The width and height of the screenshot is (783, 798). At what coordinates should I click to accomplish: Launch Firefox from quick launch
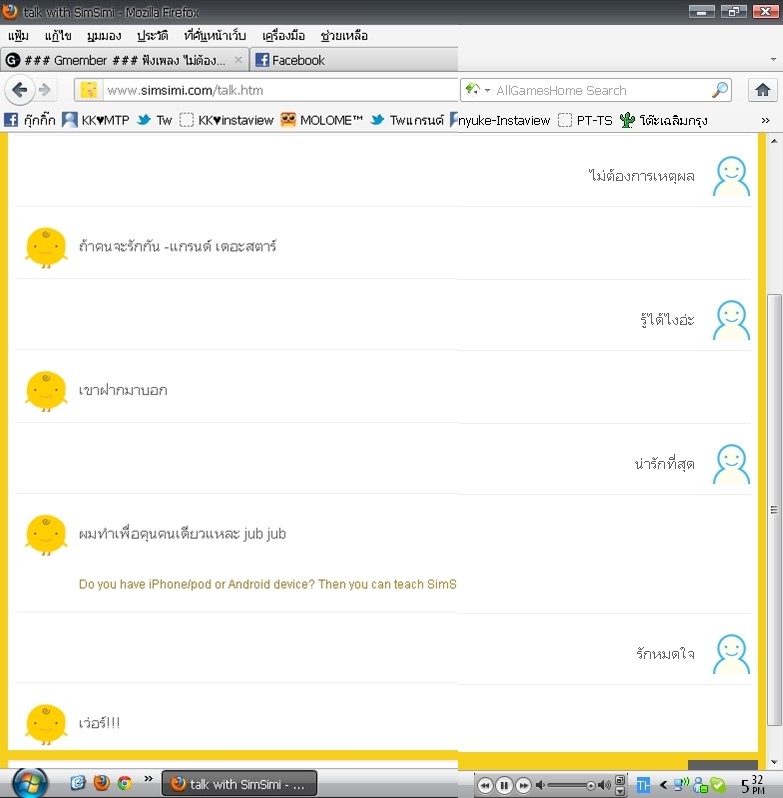102,783
